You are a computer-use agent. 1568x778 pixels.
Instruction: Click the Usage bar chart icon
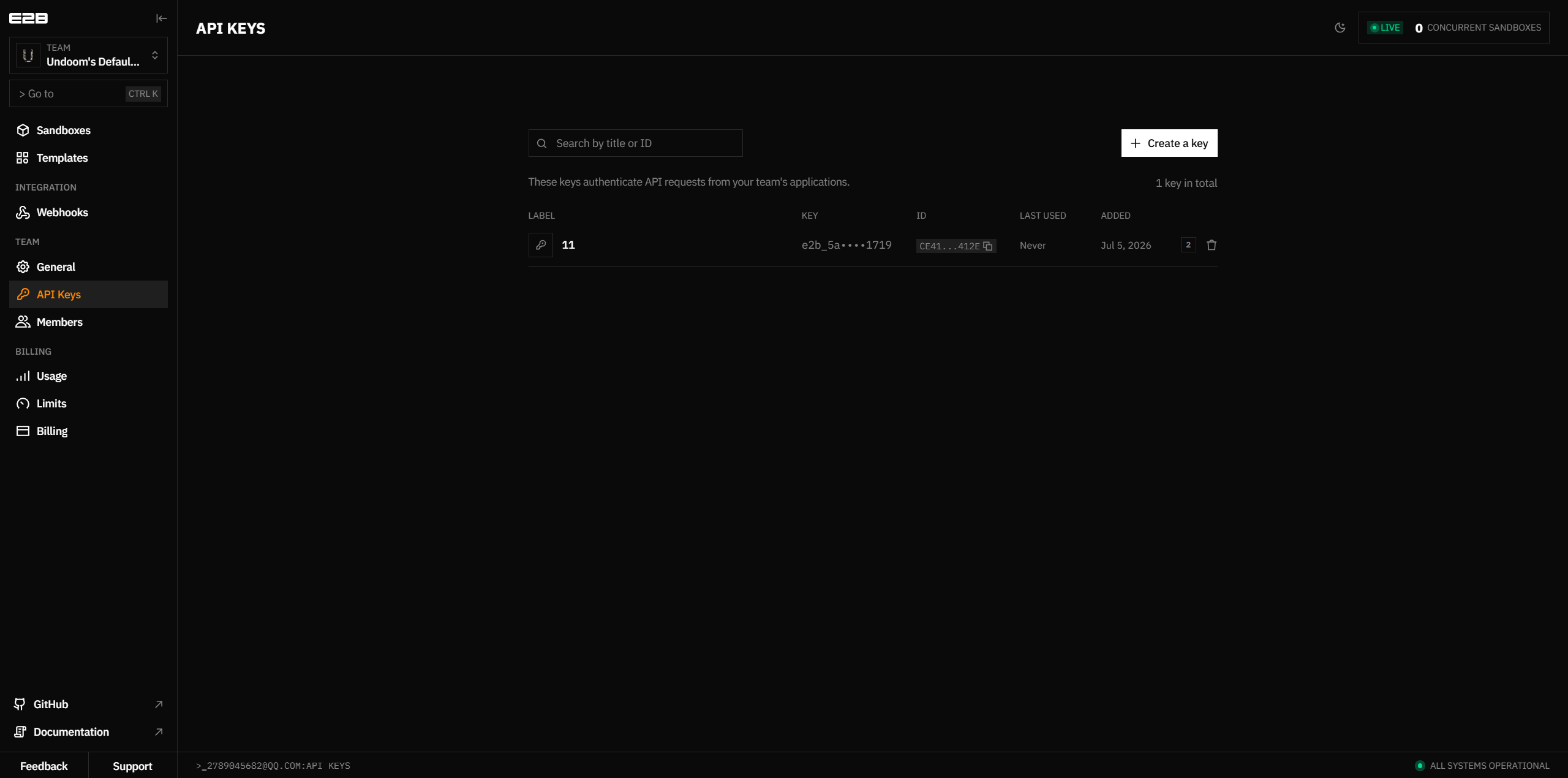23,376
